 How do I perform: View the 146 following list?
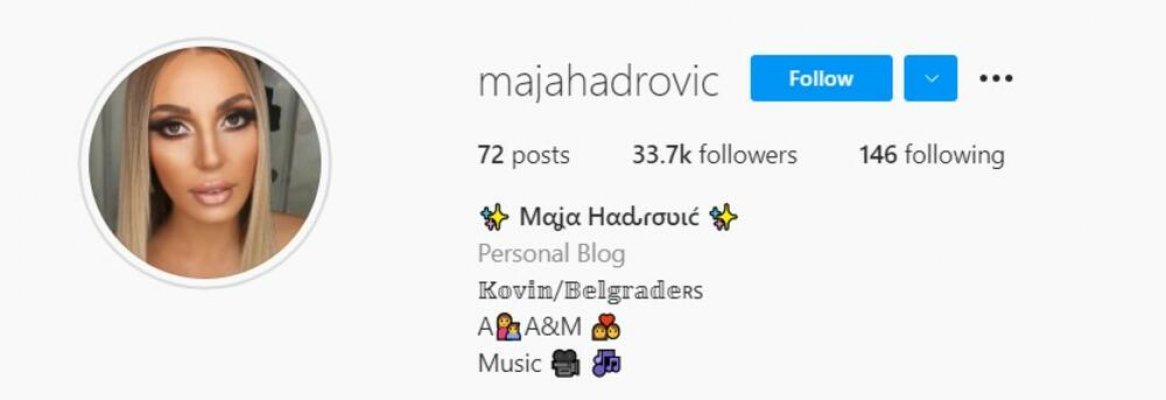[x=931, y=155]
